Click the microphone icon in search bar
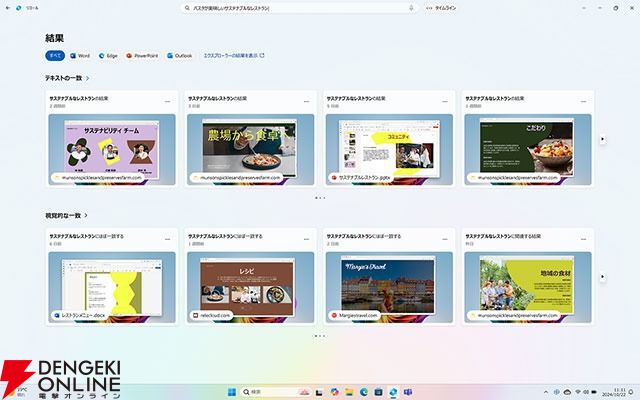Screen dimensions: 640x400 coord(412,8)
